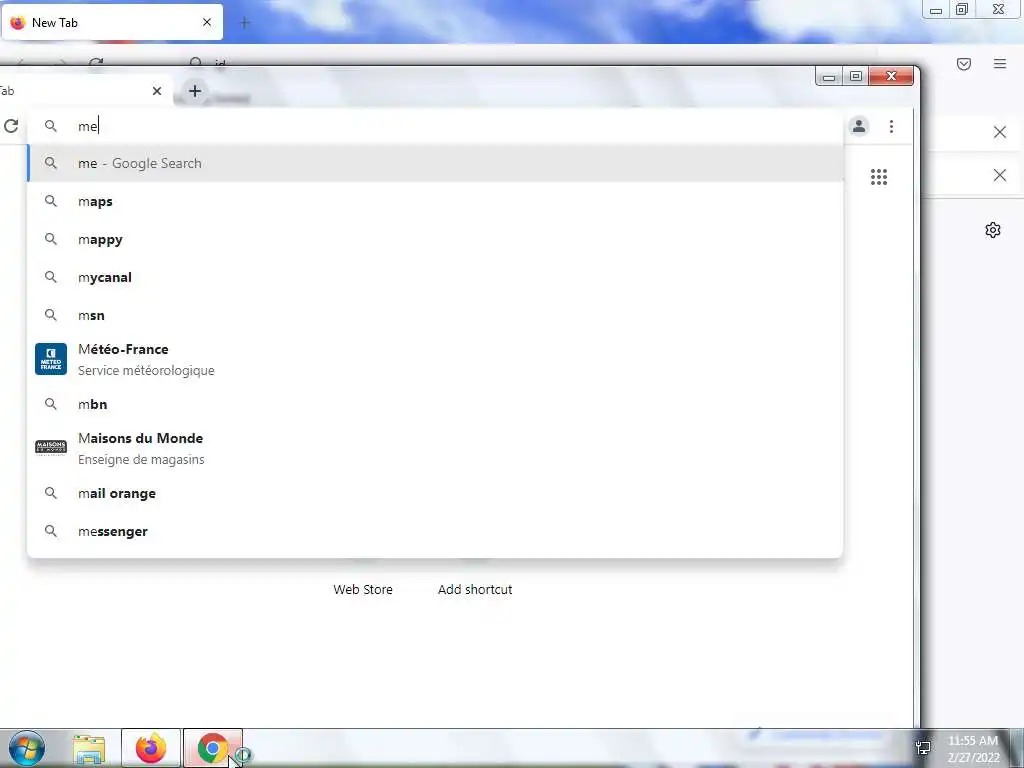Screen dimensions: 1024x768
Task: Dismiss the lower Firefox panel with X
Action: (x=999, y=175)
